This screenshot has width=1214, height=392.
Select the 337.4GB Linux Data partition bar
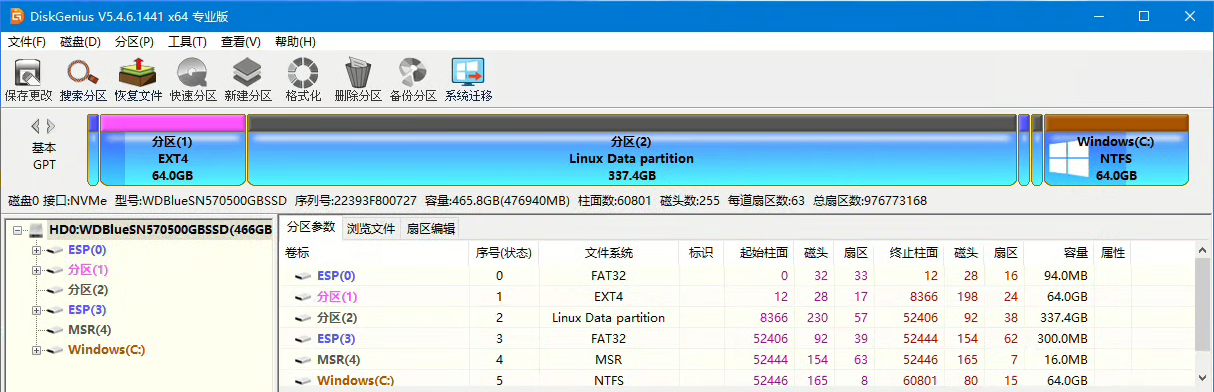click(631, 150)
